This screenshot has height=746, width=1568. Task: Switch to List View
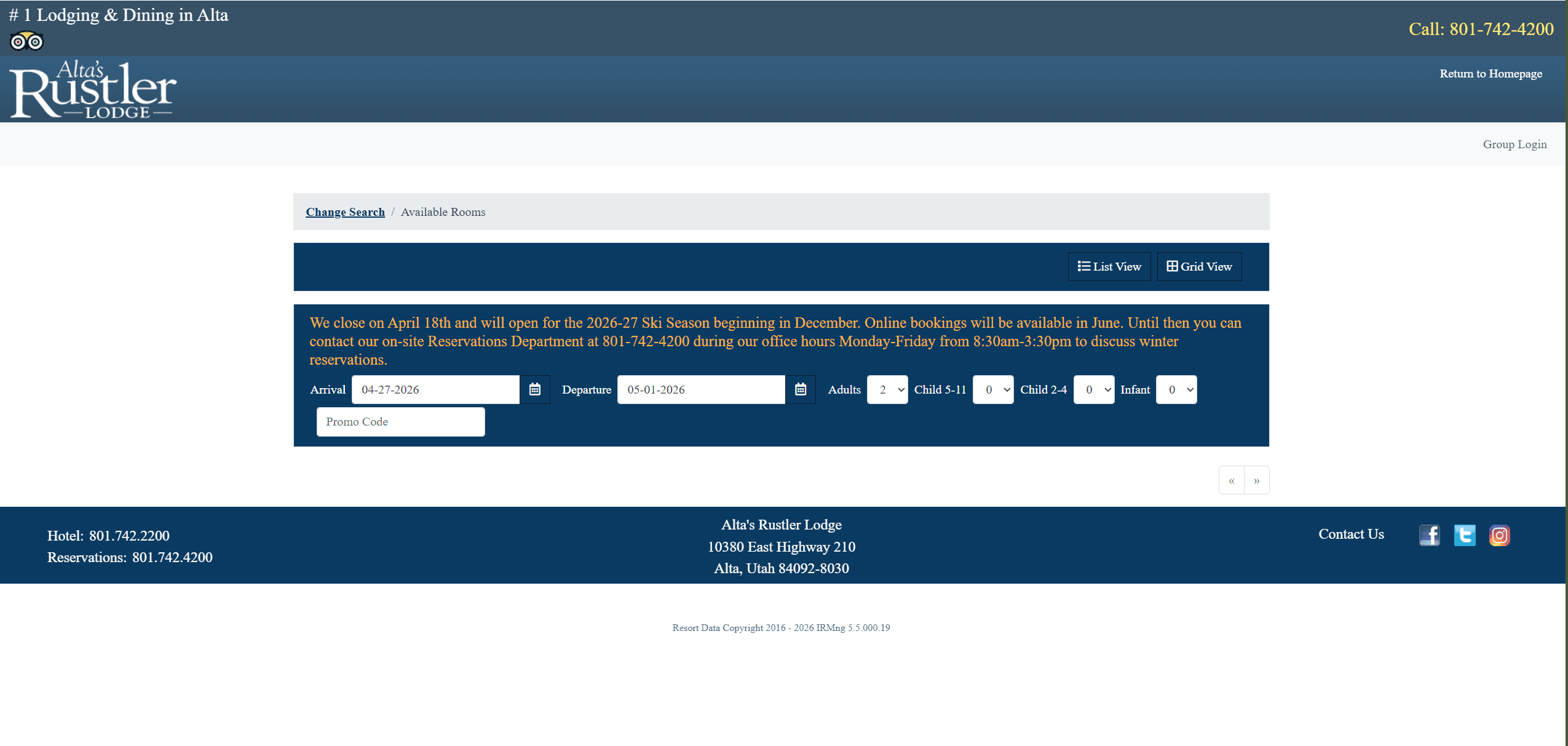click(x=1109, y=266)
